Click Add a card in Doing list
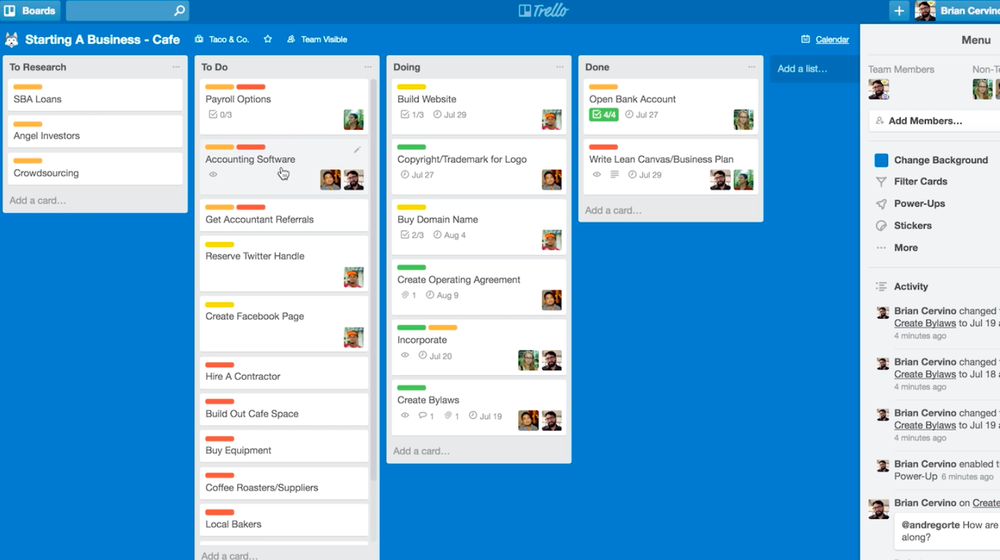 pos(421,451)
